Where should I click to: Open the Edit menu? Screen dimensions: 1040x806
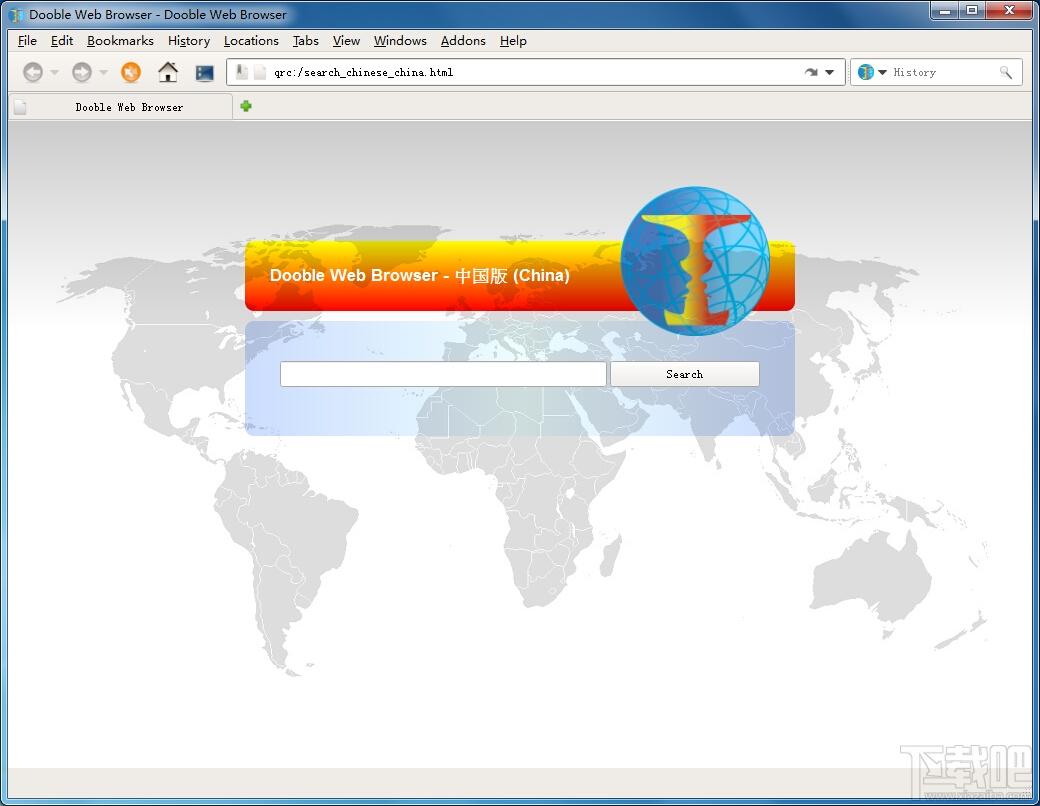[x=62, y=40]
